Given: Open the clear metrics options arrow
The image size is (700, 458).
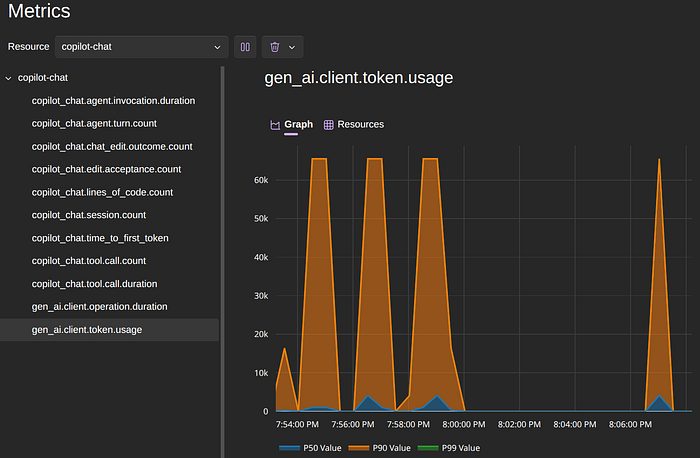Looking at the screenshot, I should [292, 47].
